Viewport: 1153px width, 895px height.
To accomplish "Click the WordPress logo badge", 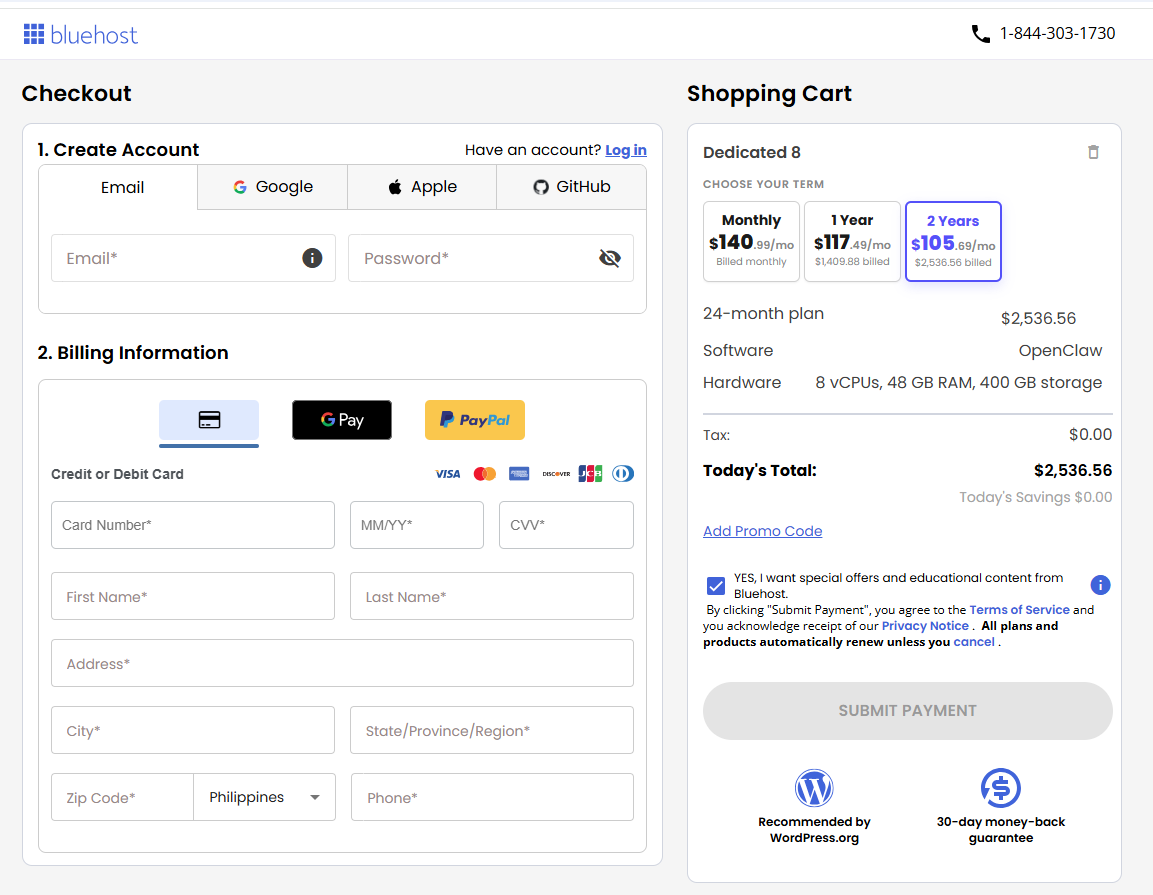I will coord(814,788).
